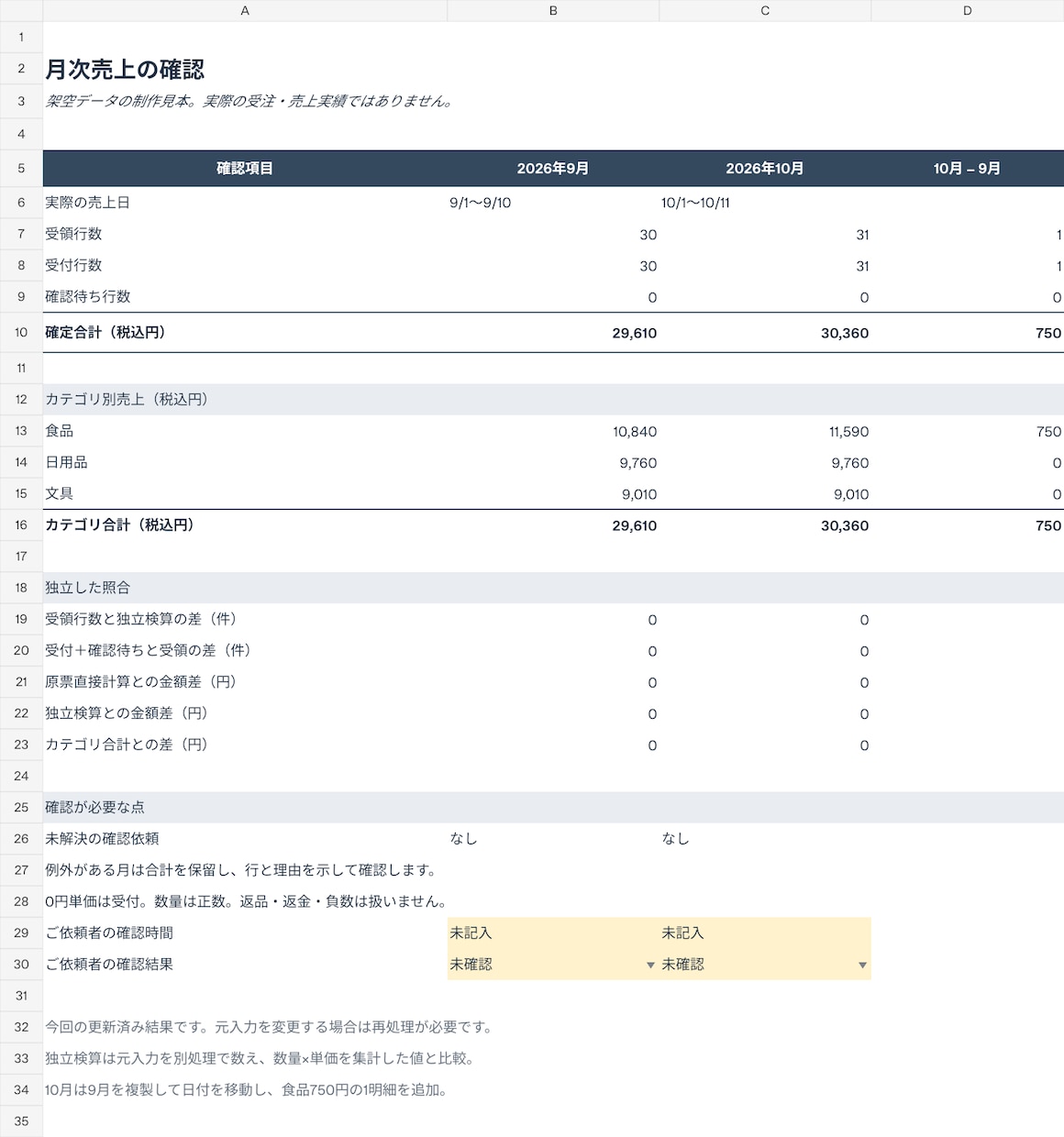Select October 確定合計 value 30,360
This screenshot has height=1137, width=1064.
click(765, 333)
